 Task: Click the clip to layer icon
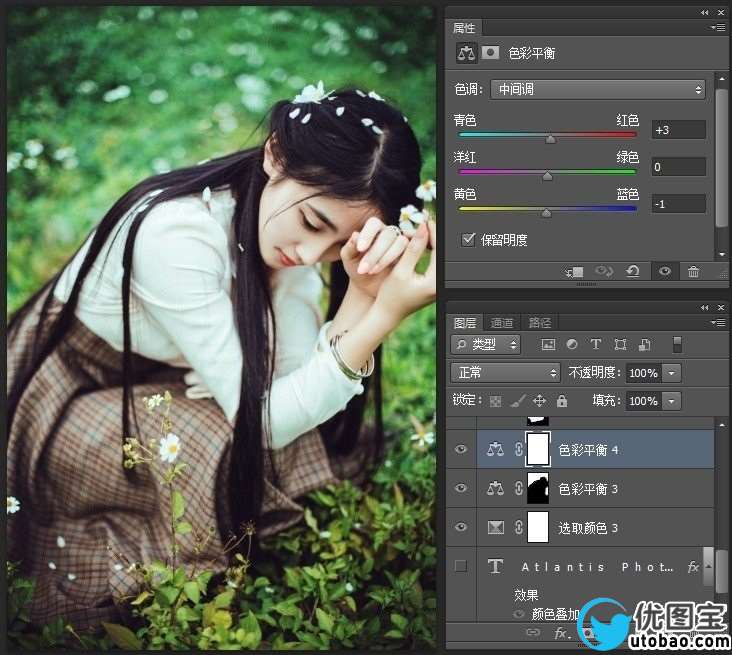click(575, 272)
